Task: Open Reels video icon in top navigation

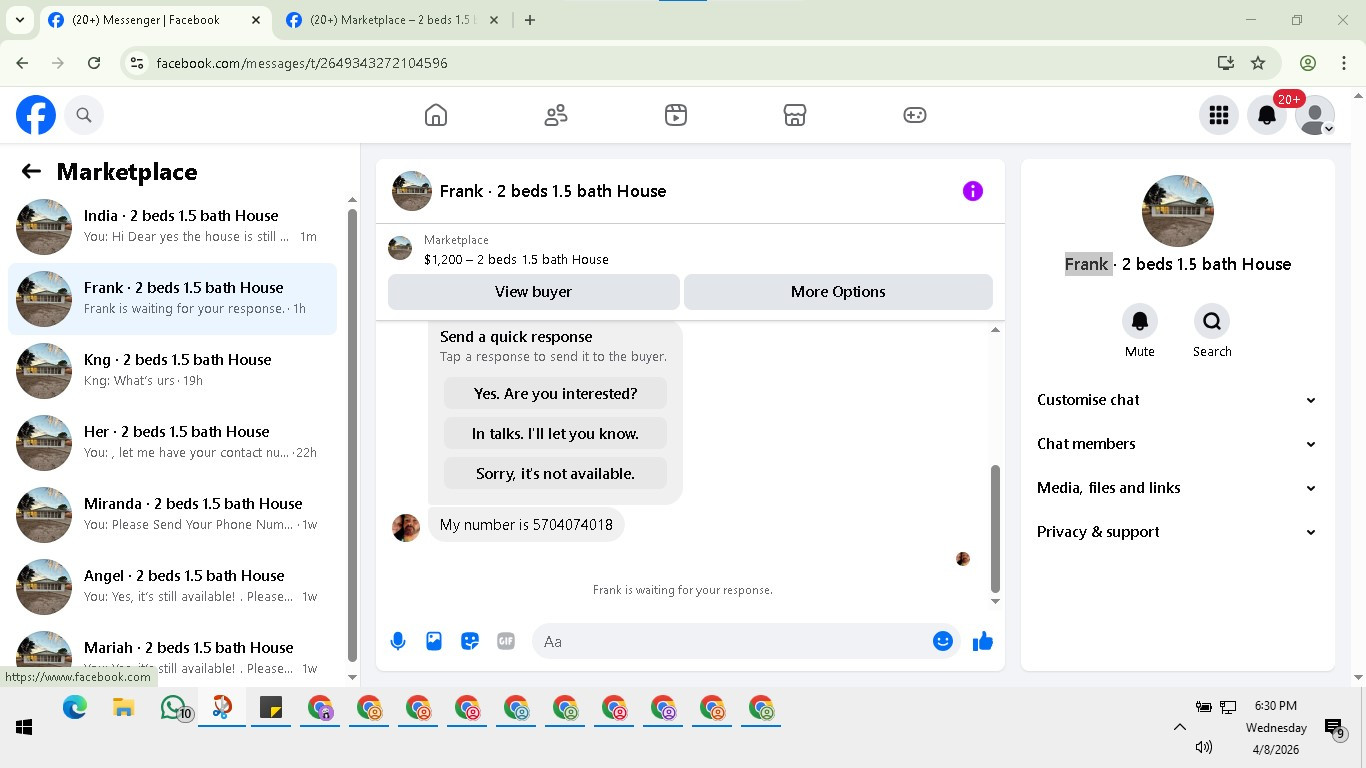Action: [676, 115]
